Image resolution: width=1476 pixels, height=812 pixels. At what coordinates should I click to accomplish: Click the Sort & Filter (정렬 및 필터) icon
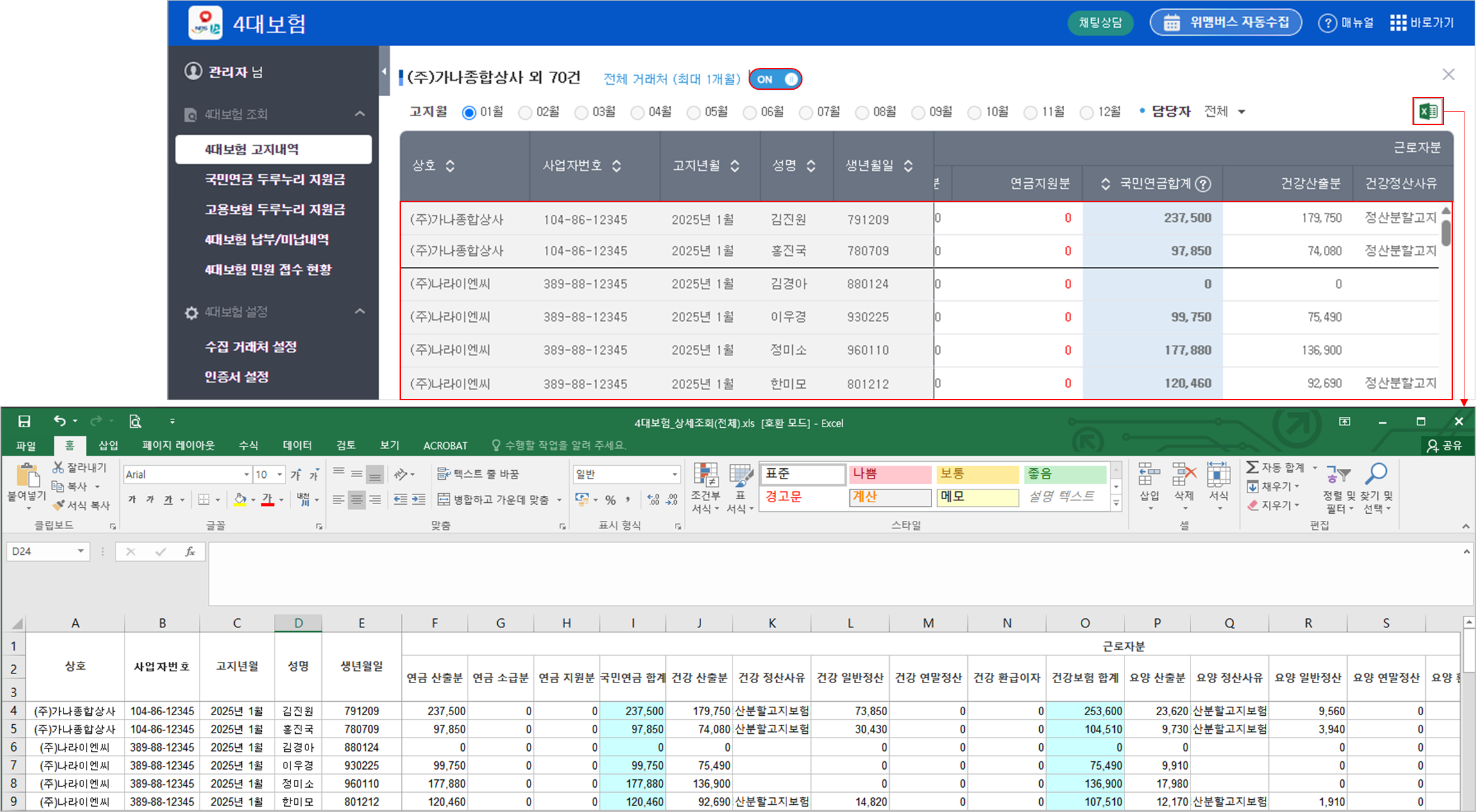(1338, 475)
